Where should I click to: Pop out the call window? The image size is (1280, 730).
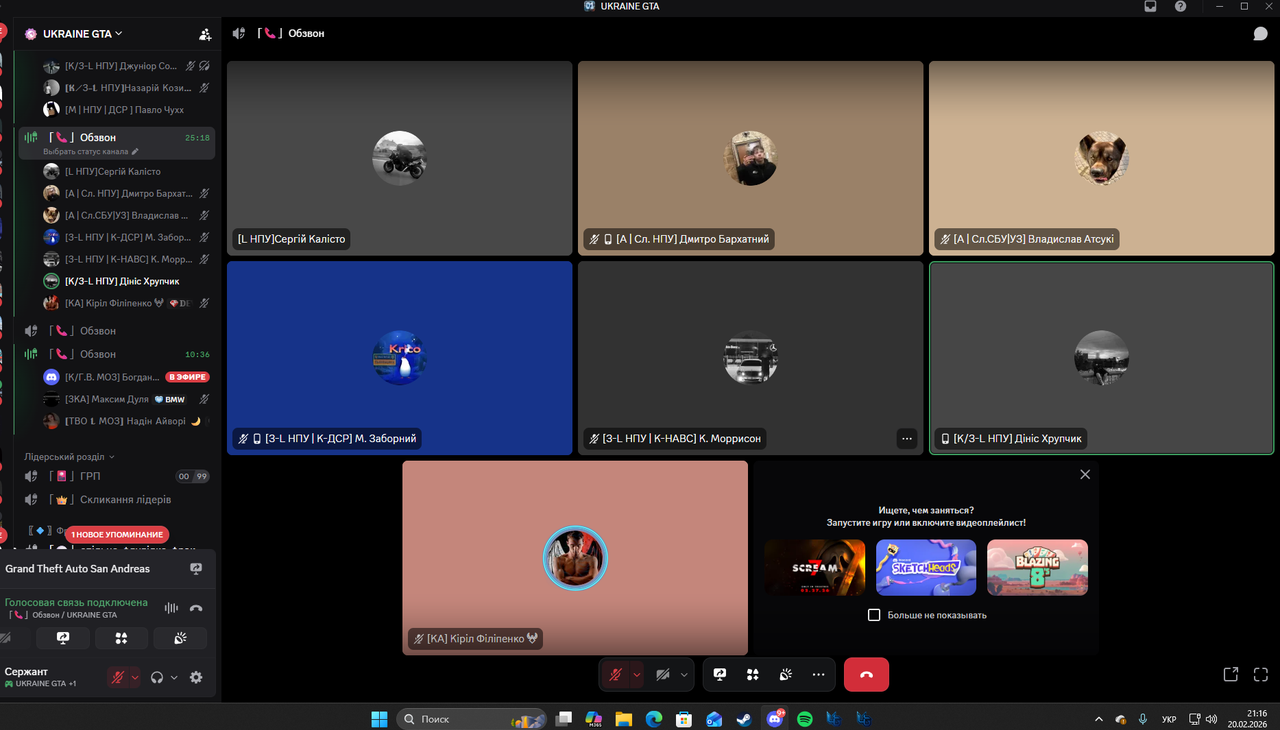tap(1231, 675)
